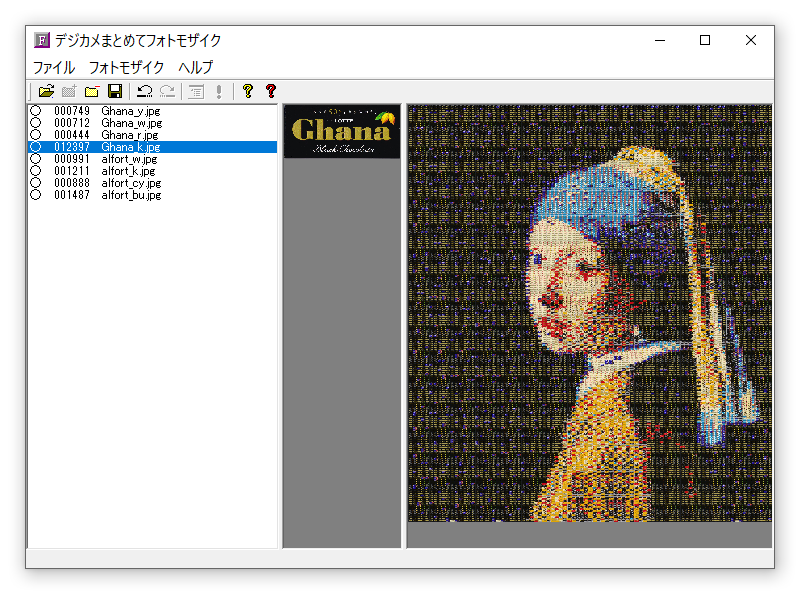Undo with the left curved arrow icon
Screen dimensions: 800x600
tap(144, 91)
